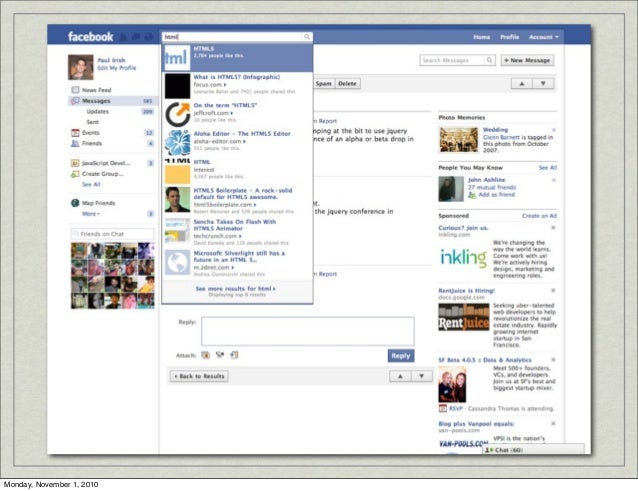Click the Friends icon in sidebar

pyautogui.click(x=75, y=143)
